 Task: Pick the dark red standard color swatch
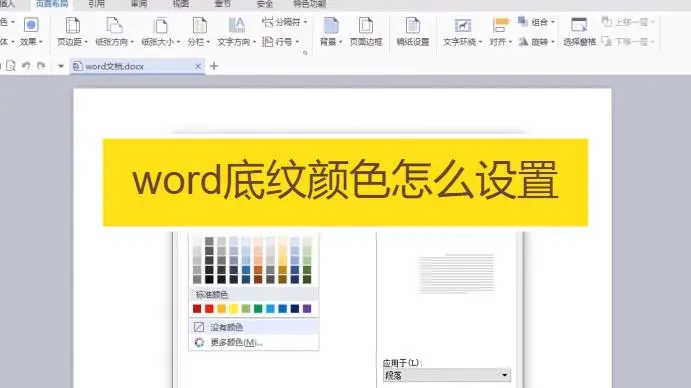click(197, 309)
